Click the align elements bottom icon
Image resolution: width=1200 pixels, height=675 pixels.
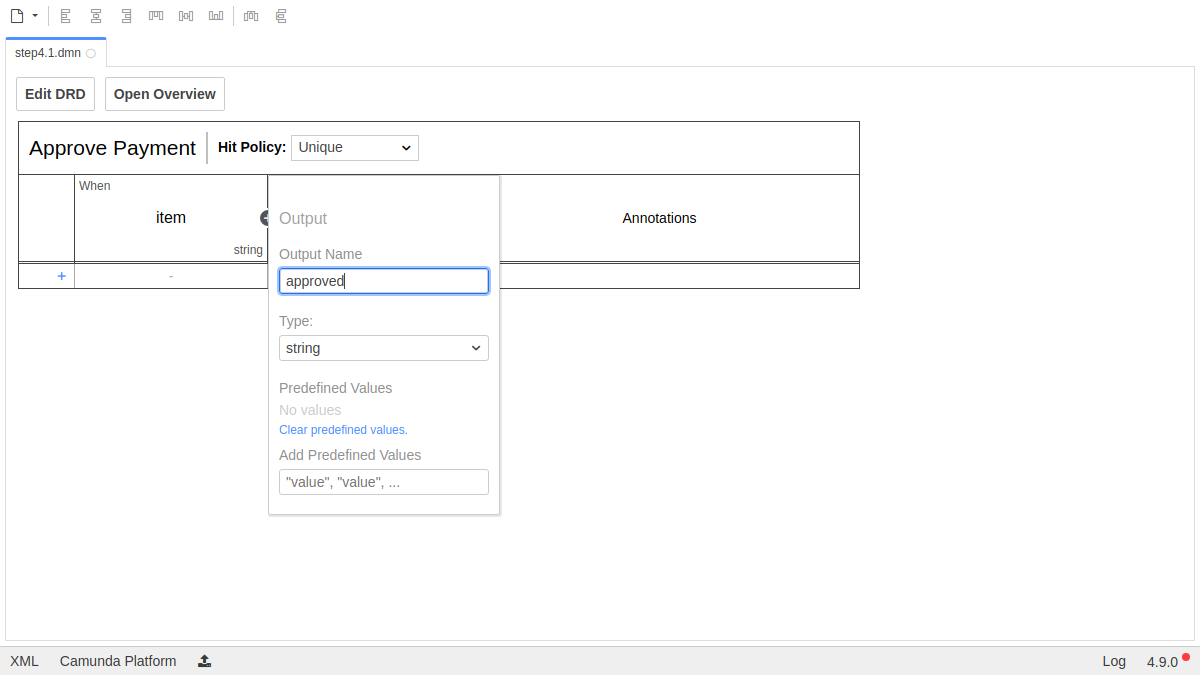216,16
